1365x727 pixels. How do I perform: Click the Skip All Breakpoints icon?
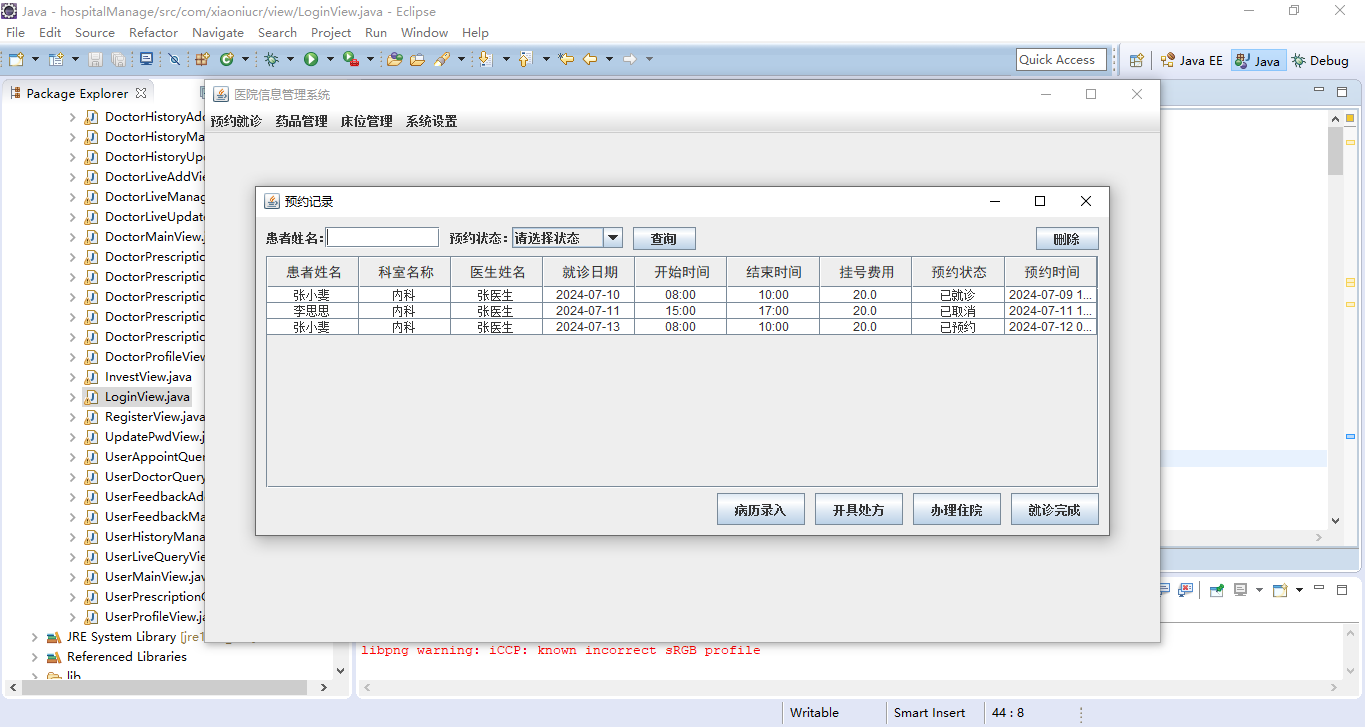pos(174,59)
